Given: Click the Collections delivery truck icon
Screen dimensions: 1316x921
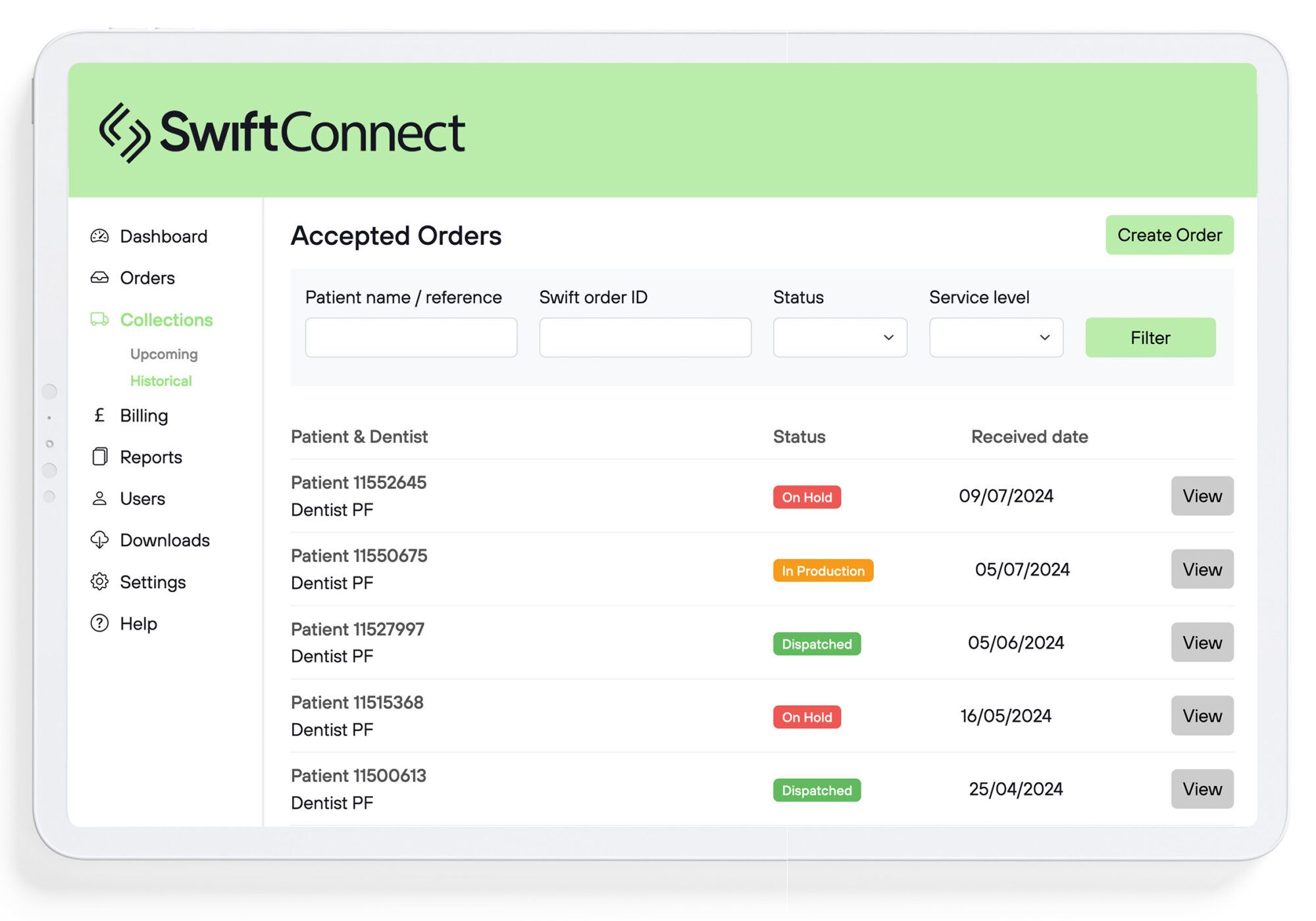Looking at the screenshot, I should (x=99, y=320).
